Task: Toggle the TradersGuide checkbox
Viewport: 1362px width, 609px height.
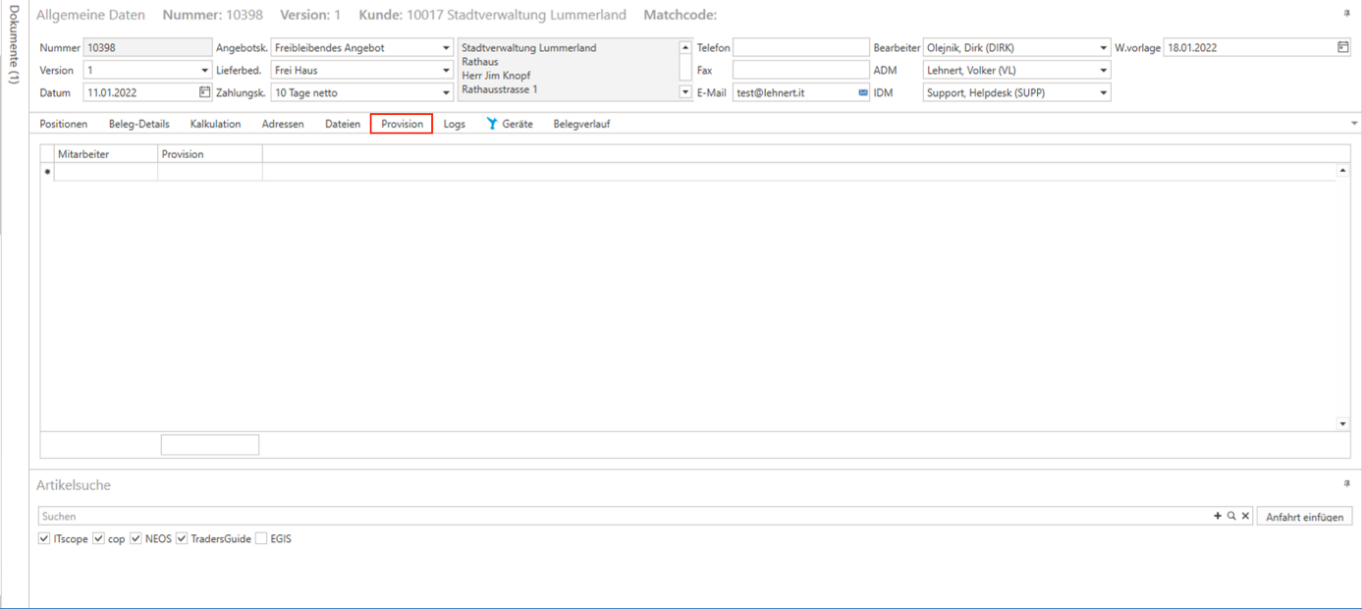Action: (x=182, y=538)
